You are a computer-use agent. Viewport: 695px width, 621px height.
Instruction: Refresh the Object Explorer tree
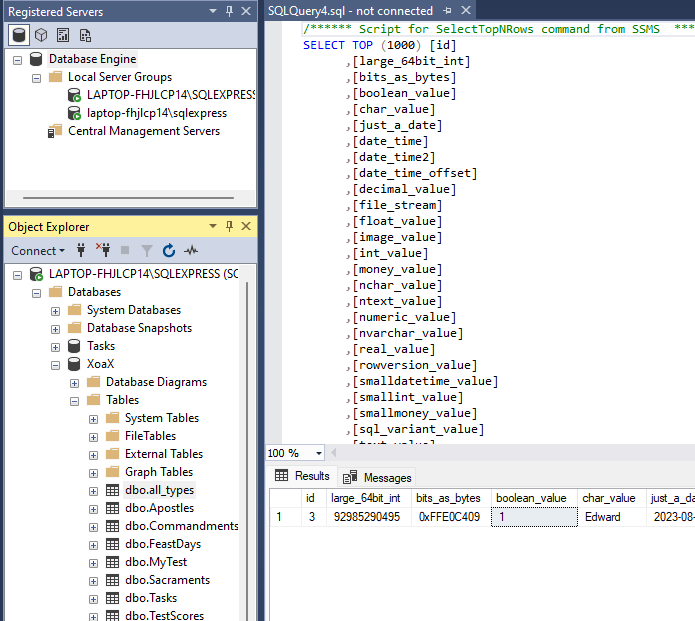pos(169,250)
